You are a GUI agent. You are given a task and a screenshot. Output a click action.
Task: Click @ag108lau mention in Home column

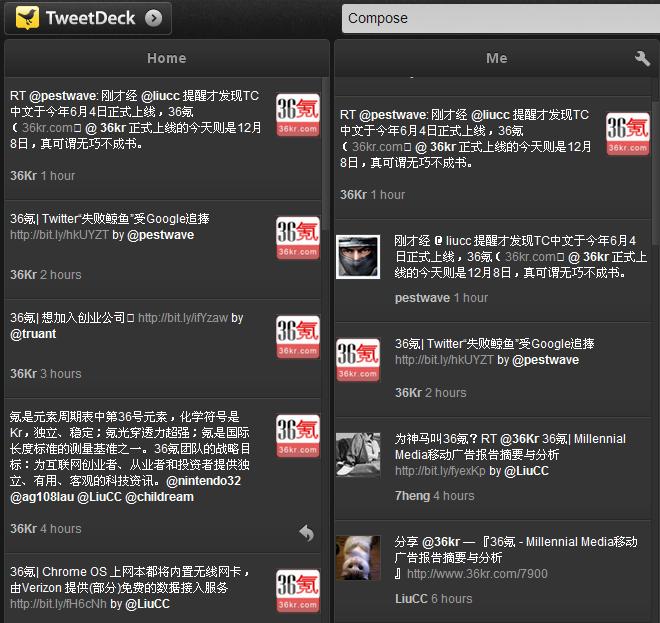42,497
